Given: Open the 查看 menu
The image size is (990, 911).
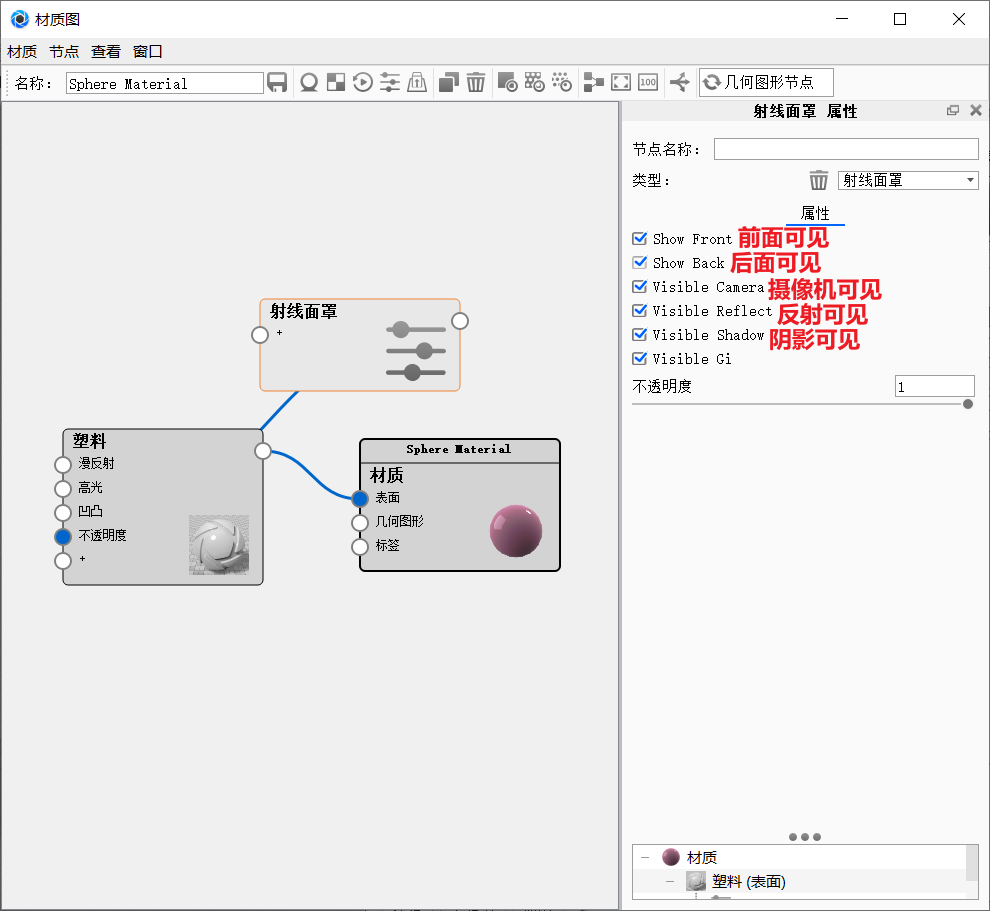Looking at the screenshot, I should 105,52.
